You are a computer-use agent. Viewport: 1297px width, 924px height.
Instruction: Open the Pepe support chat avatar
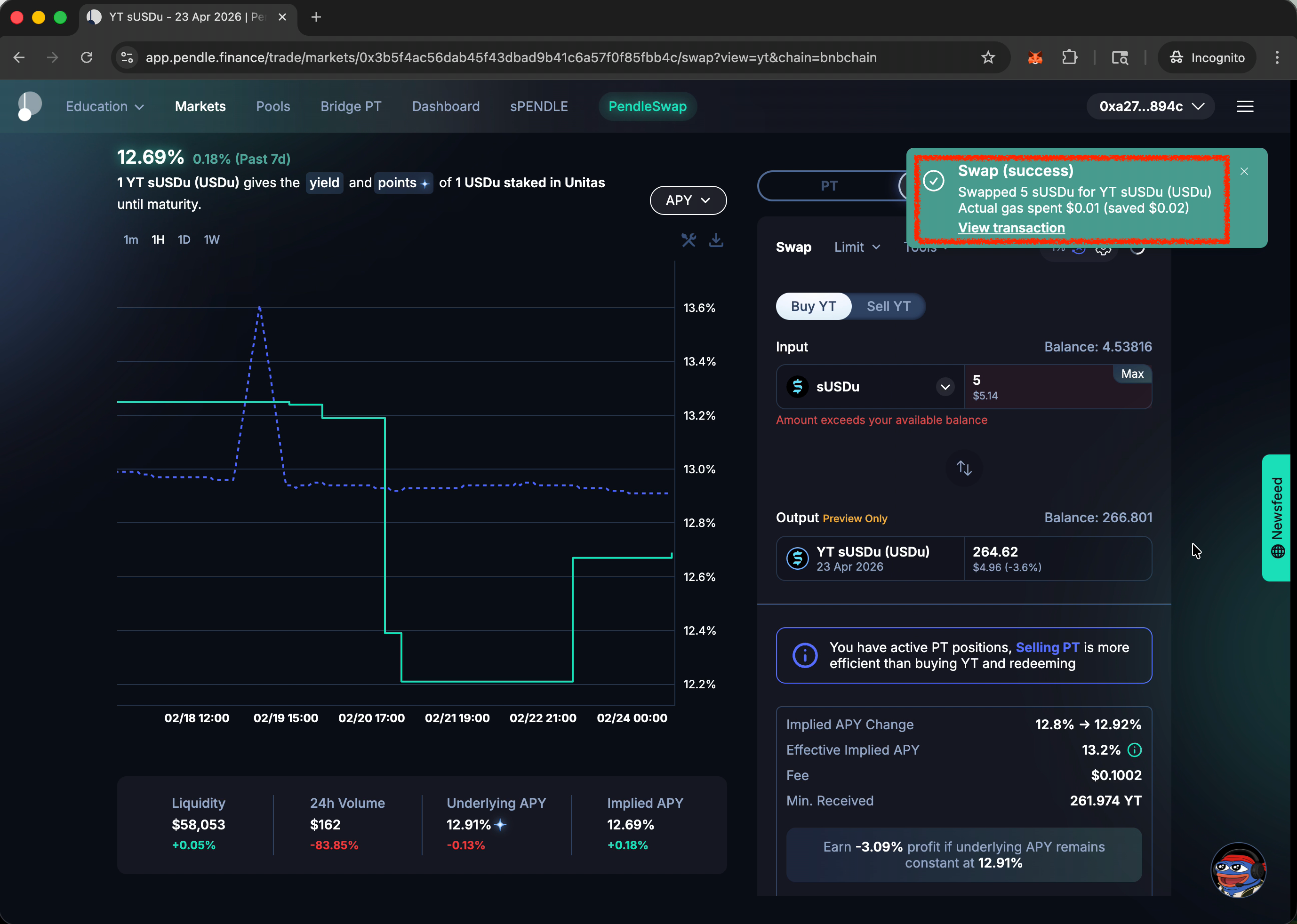(x=1238, y=870)
